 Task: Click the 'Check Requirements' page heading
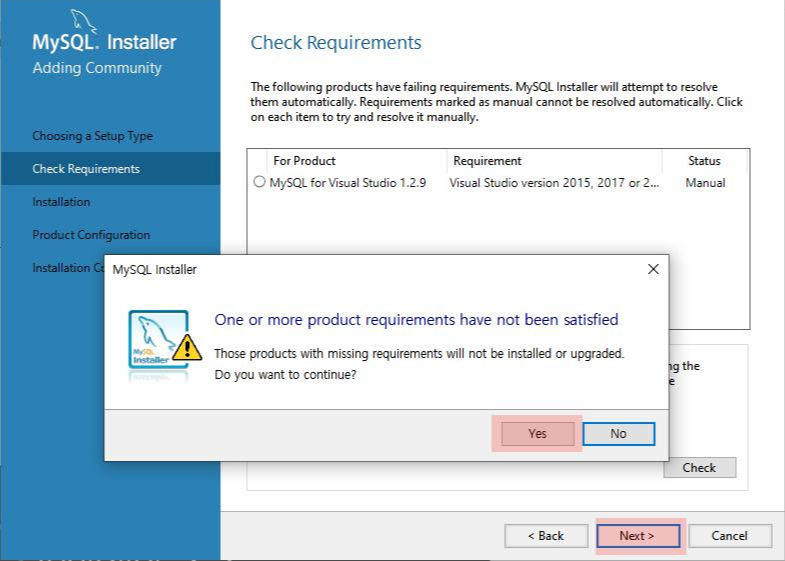336,43
